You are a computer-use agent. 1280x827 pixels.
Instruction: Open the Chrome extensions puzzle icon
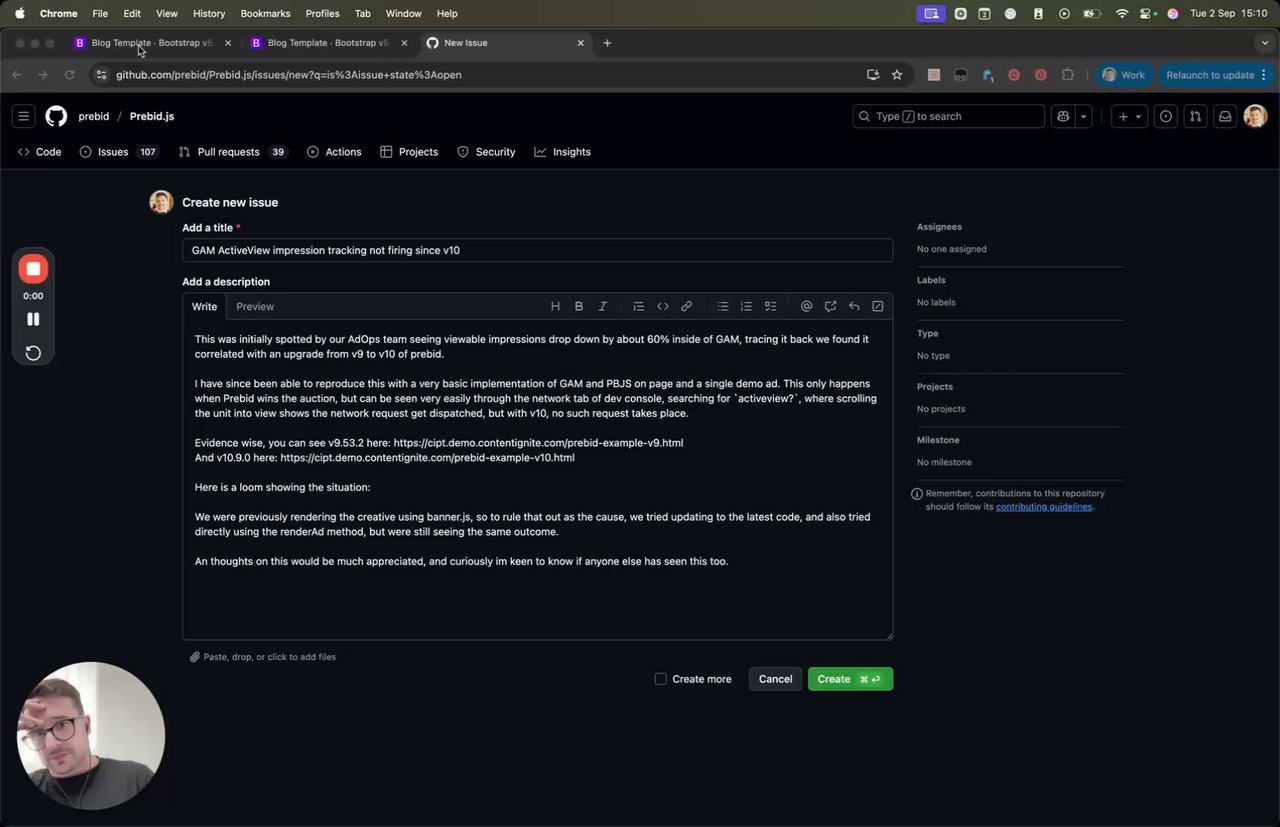click(1068, 75)
